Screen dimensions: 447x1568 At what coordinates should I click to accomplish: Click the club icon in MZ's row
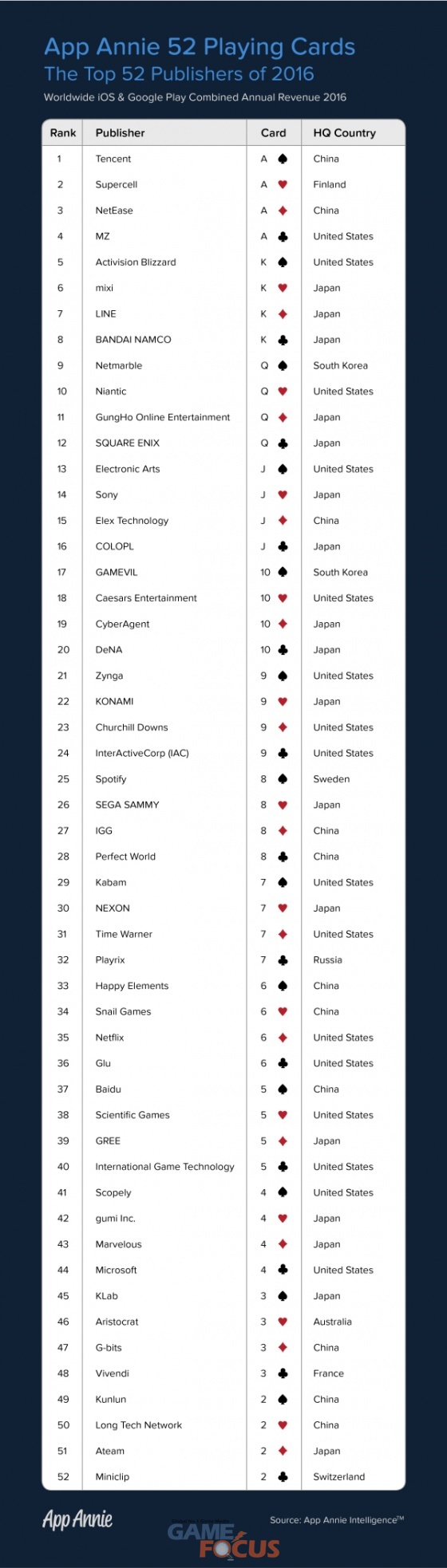pos(283,237)
